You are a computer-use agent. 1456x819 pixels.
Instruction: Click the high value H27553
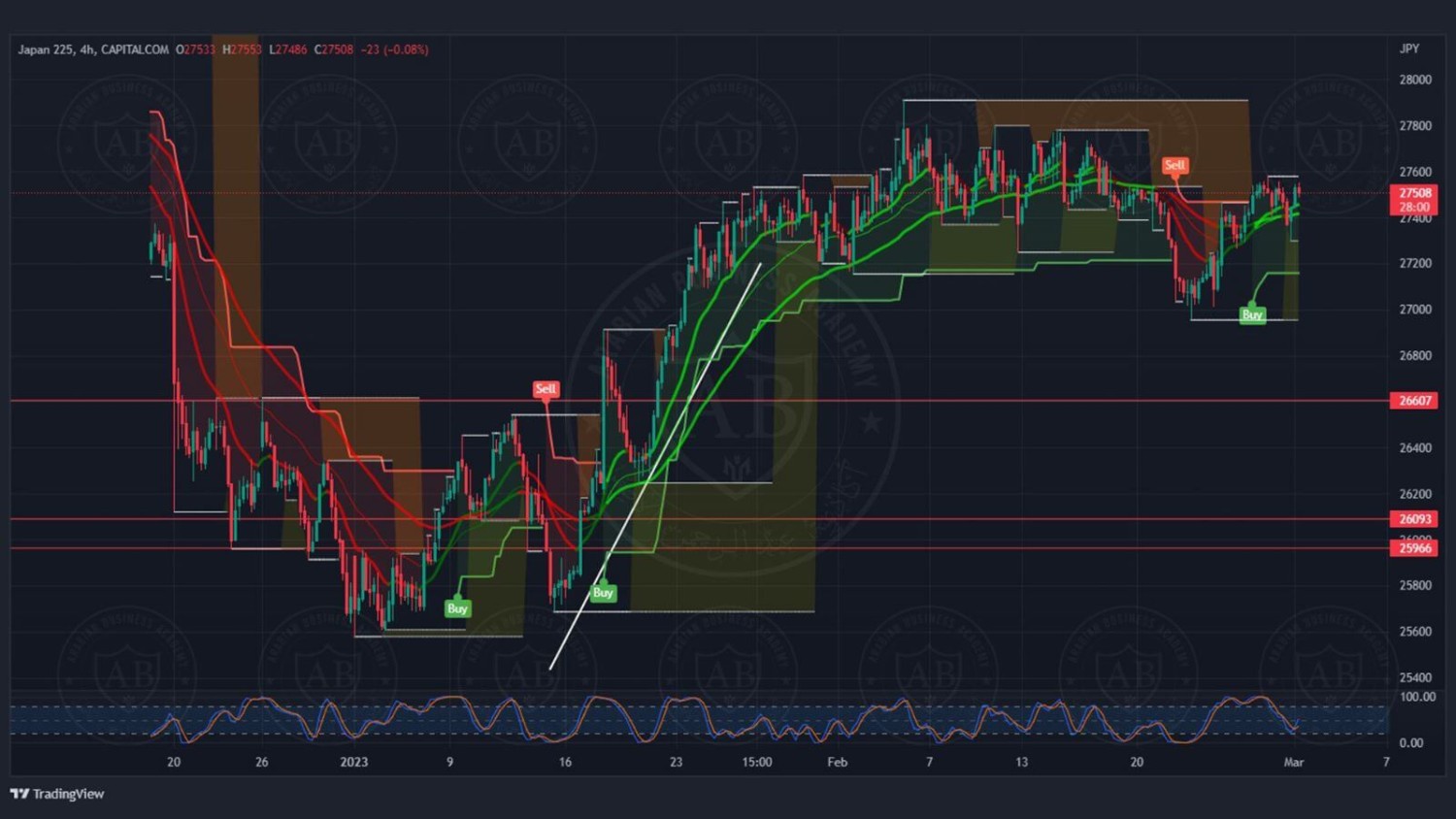tap(242, 49)
